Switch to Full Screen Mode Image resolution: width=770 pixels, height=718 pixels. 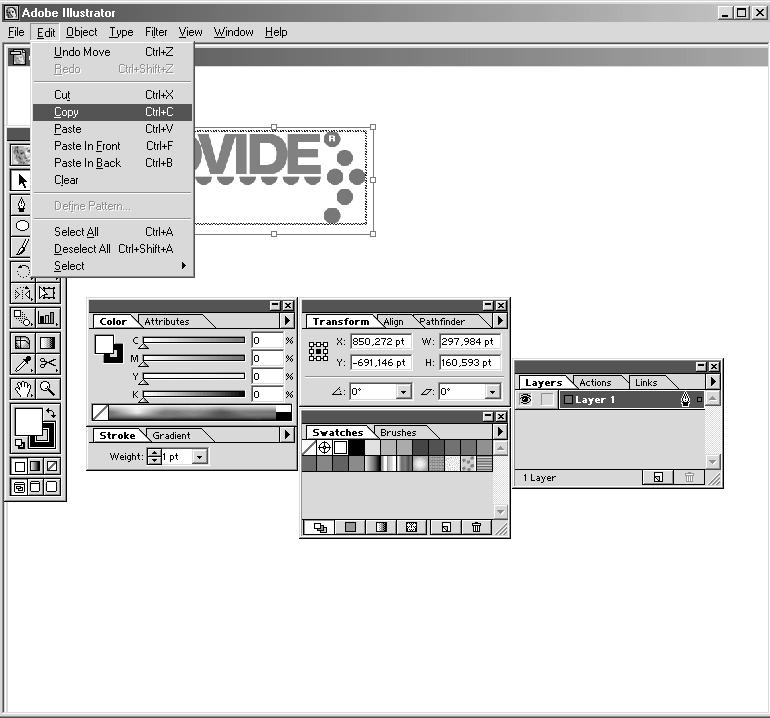point(52,487)
